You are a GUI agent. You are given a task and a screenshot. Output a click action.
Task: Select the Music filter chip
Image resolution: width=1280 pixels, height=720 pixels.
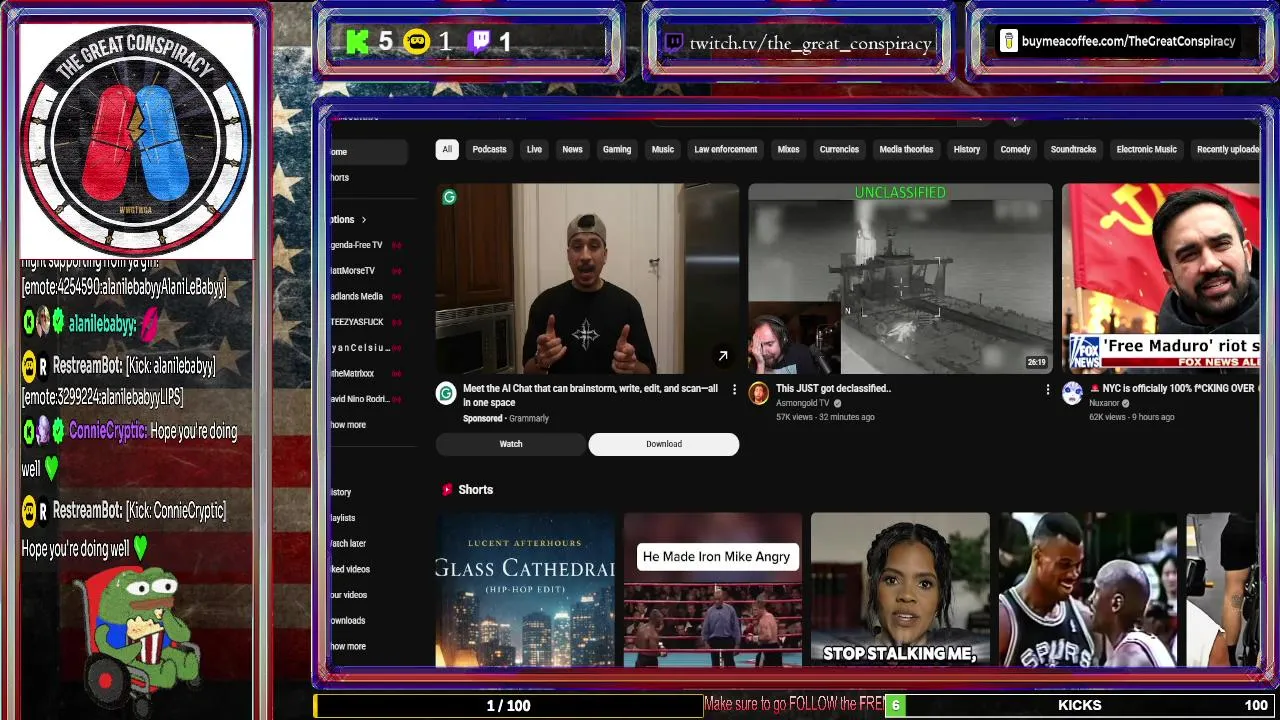[663, 149]
